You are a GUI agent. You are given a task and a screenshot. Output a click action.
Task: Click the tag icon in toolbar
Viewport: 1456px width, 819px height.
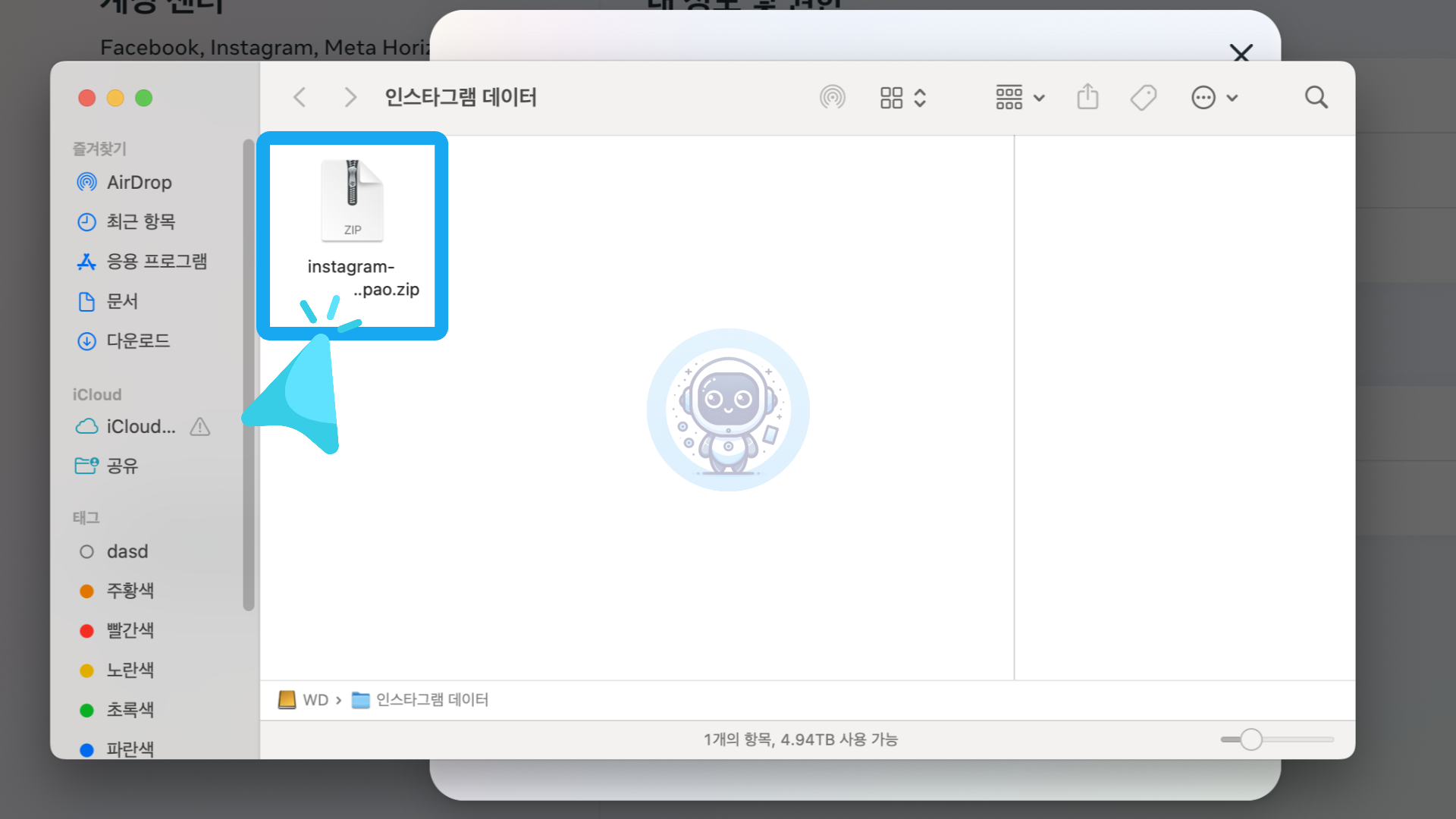tap(1143, 97)
